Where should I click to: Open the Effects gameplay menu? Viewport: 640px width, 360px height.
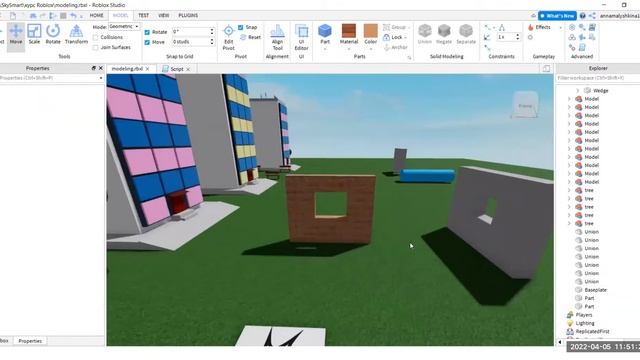[539, 27]
